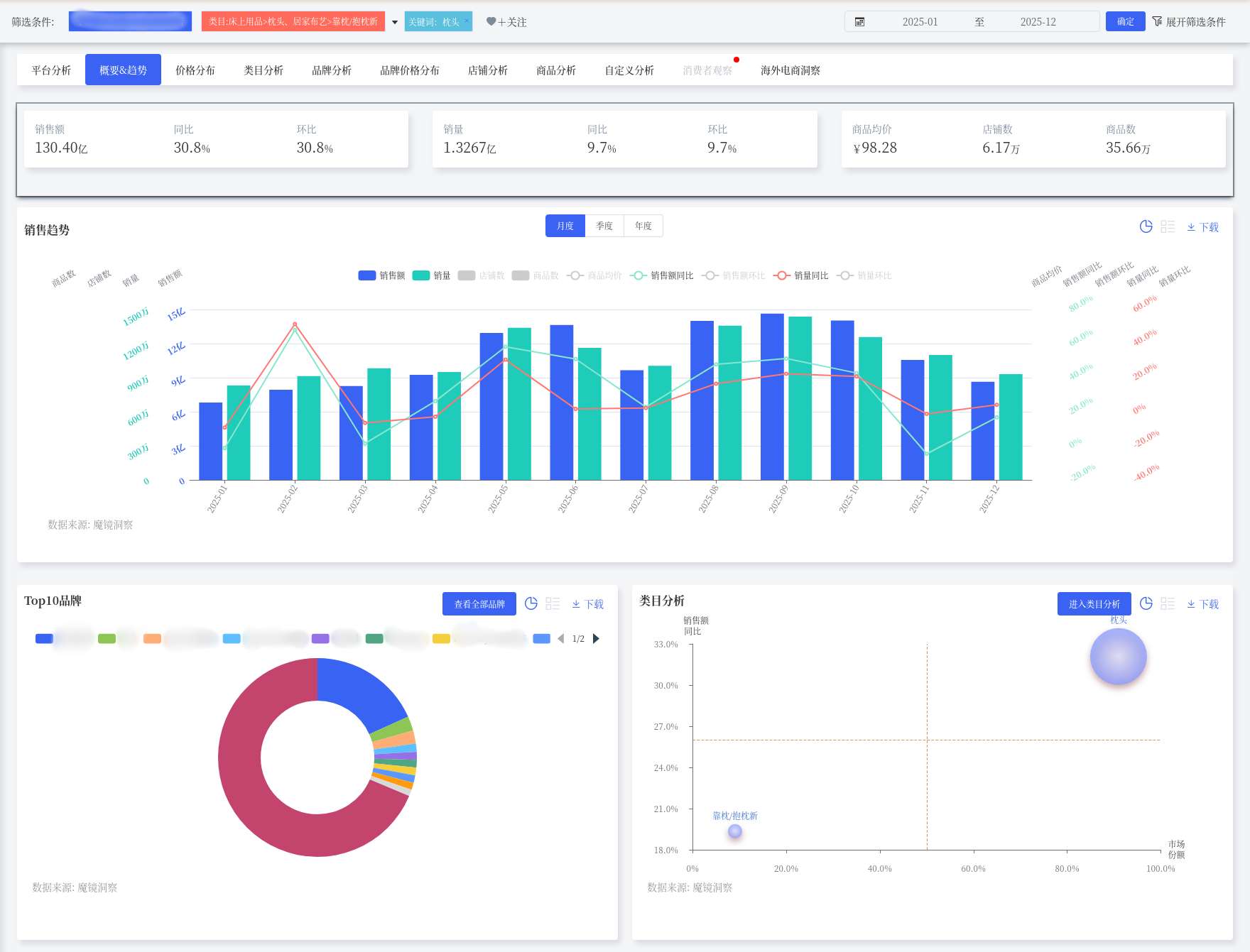1250x952 pixels.
Task: Click the 2025-01 start date field
Action: coord(920,22)
